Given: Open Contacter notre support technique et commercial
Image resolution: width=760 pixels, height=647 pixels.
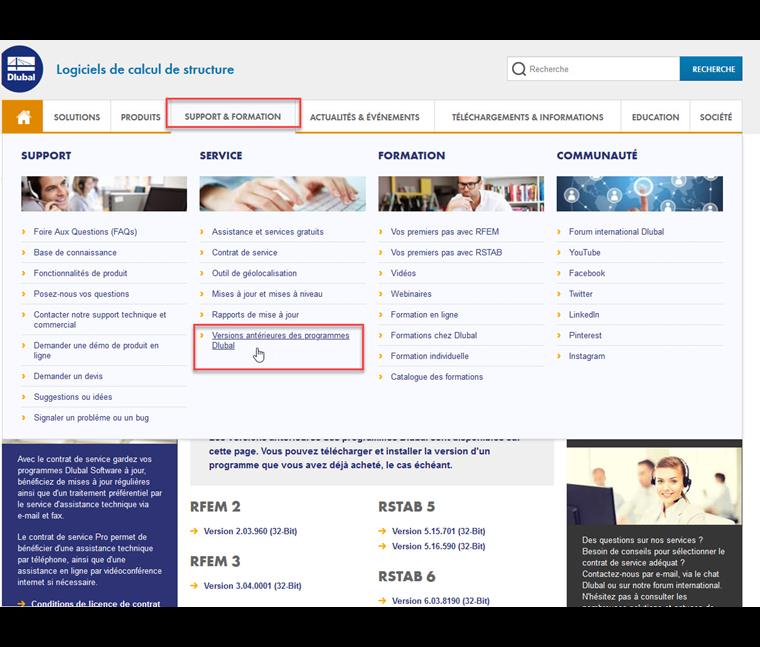Looking at the screenshot, I should [x=100, y=319].
